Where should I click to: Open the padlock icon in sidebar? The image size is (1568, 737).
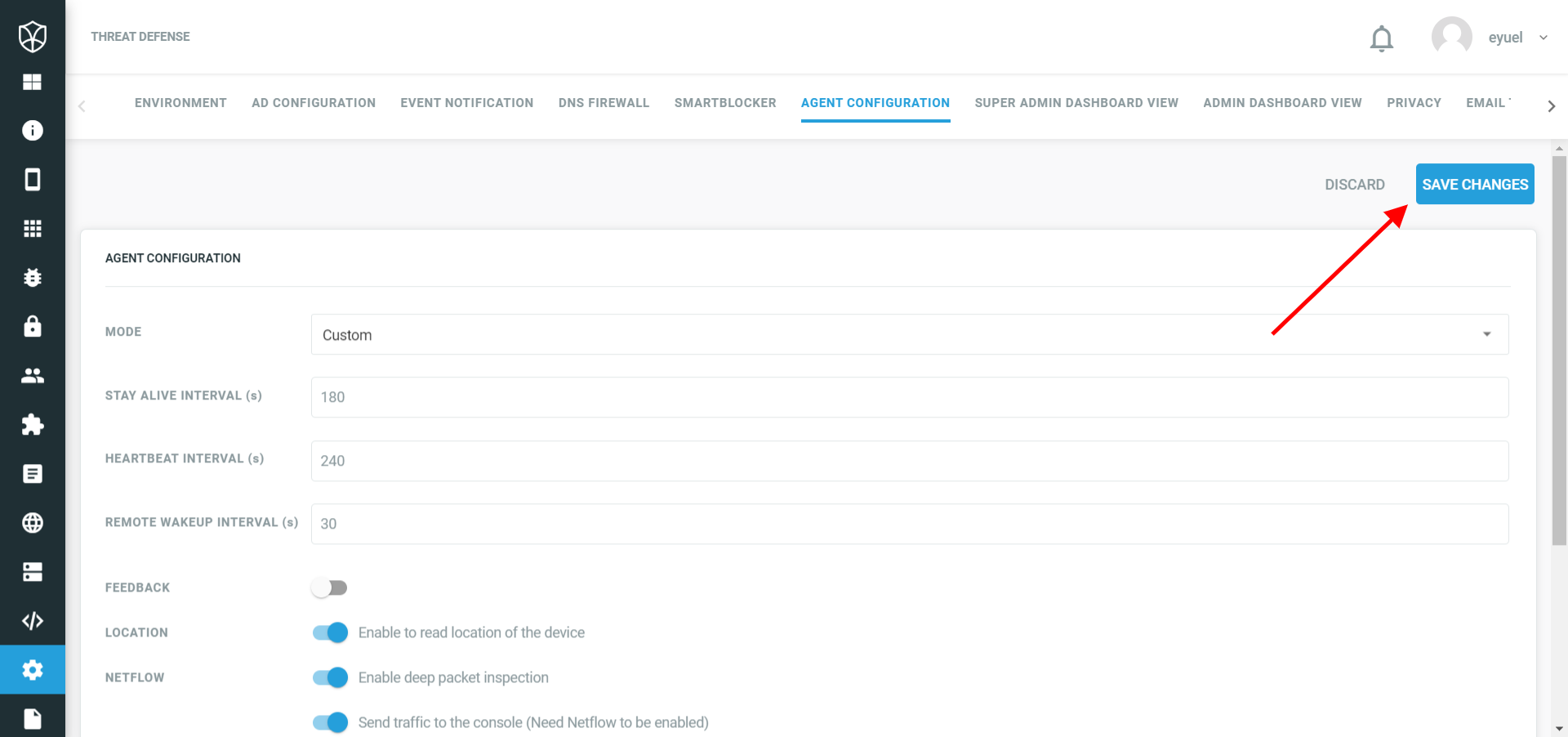[x=33, y=326]
